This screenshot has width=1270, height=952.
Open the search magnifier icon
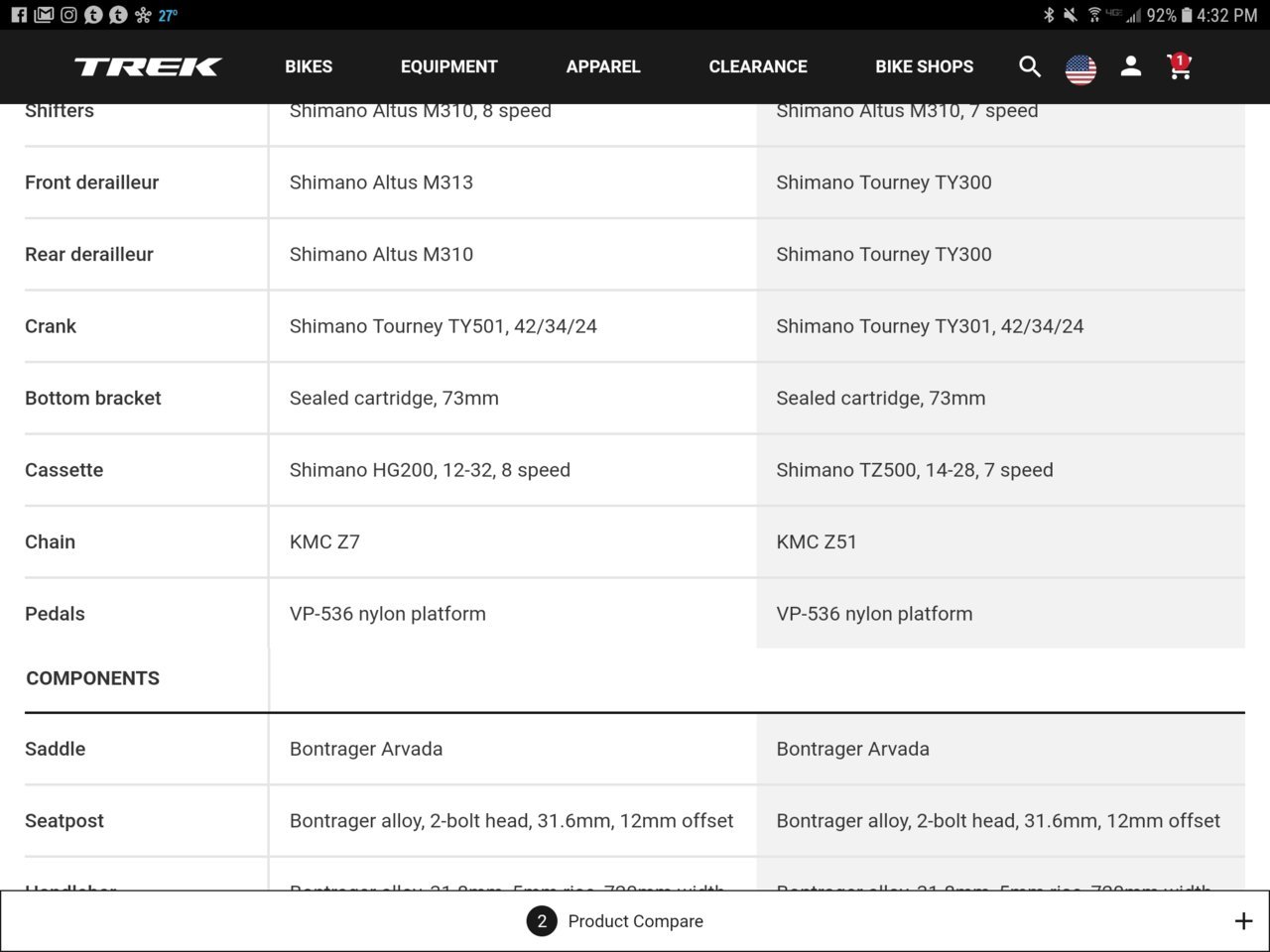[x=1030, y=66]
